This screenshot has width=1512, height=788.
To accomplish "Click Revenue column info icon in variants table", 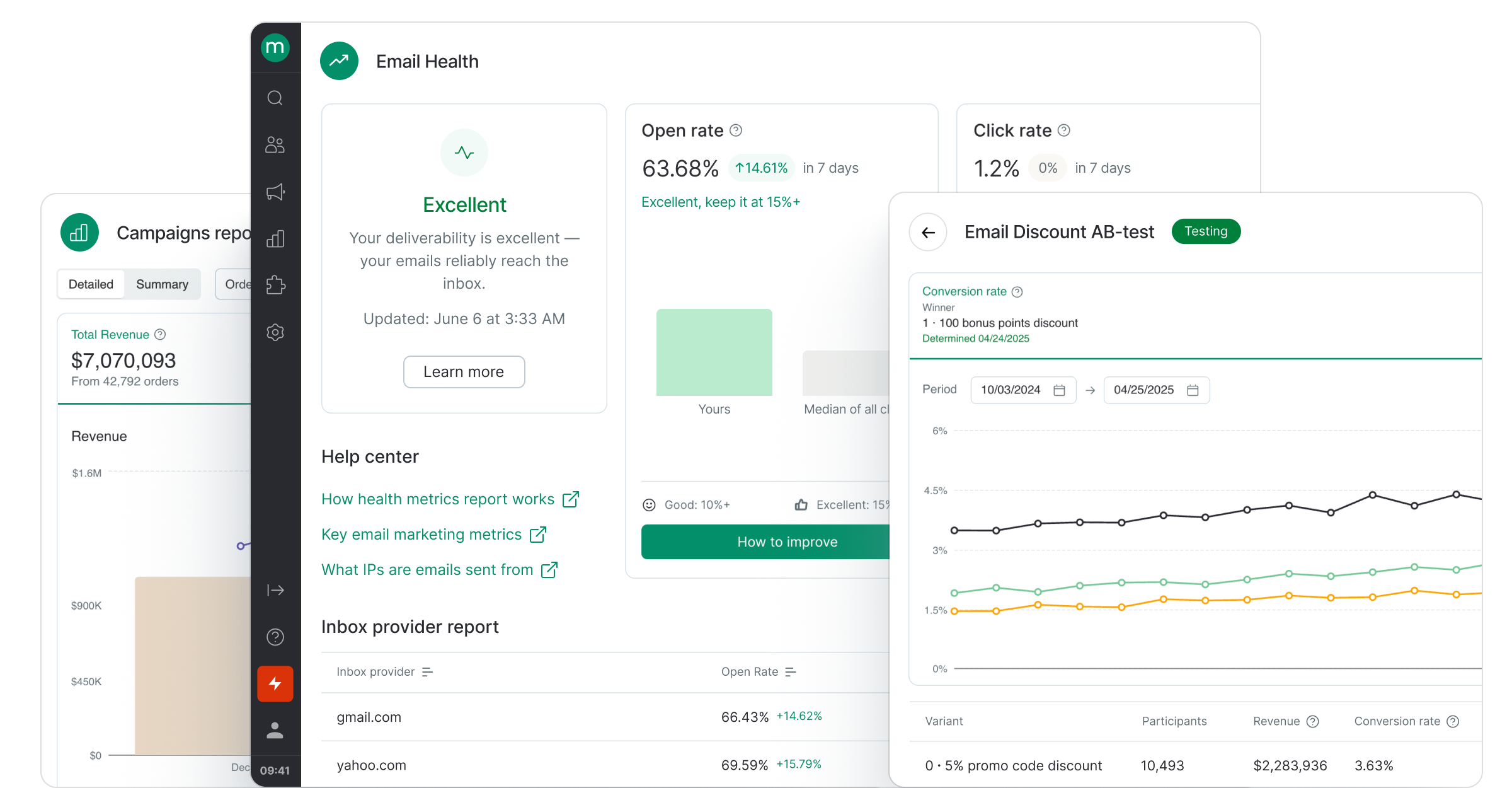I will point(1313,722).
